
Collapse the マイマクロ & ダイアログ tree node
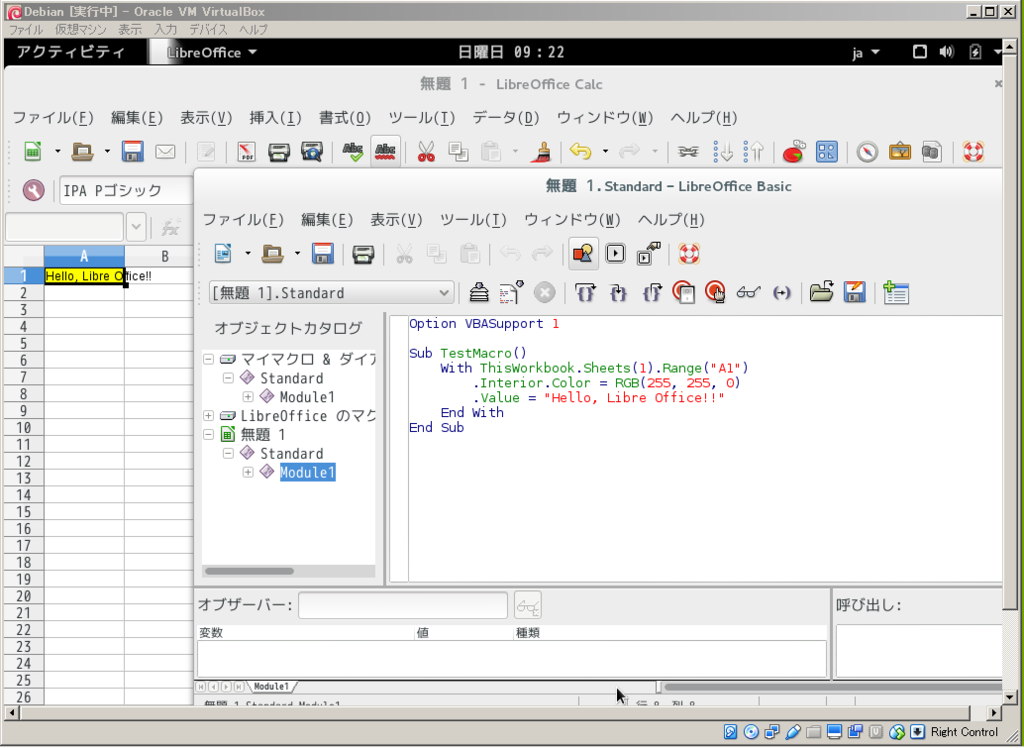[208, 359]
